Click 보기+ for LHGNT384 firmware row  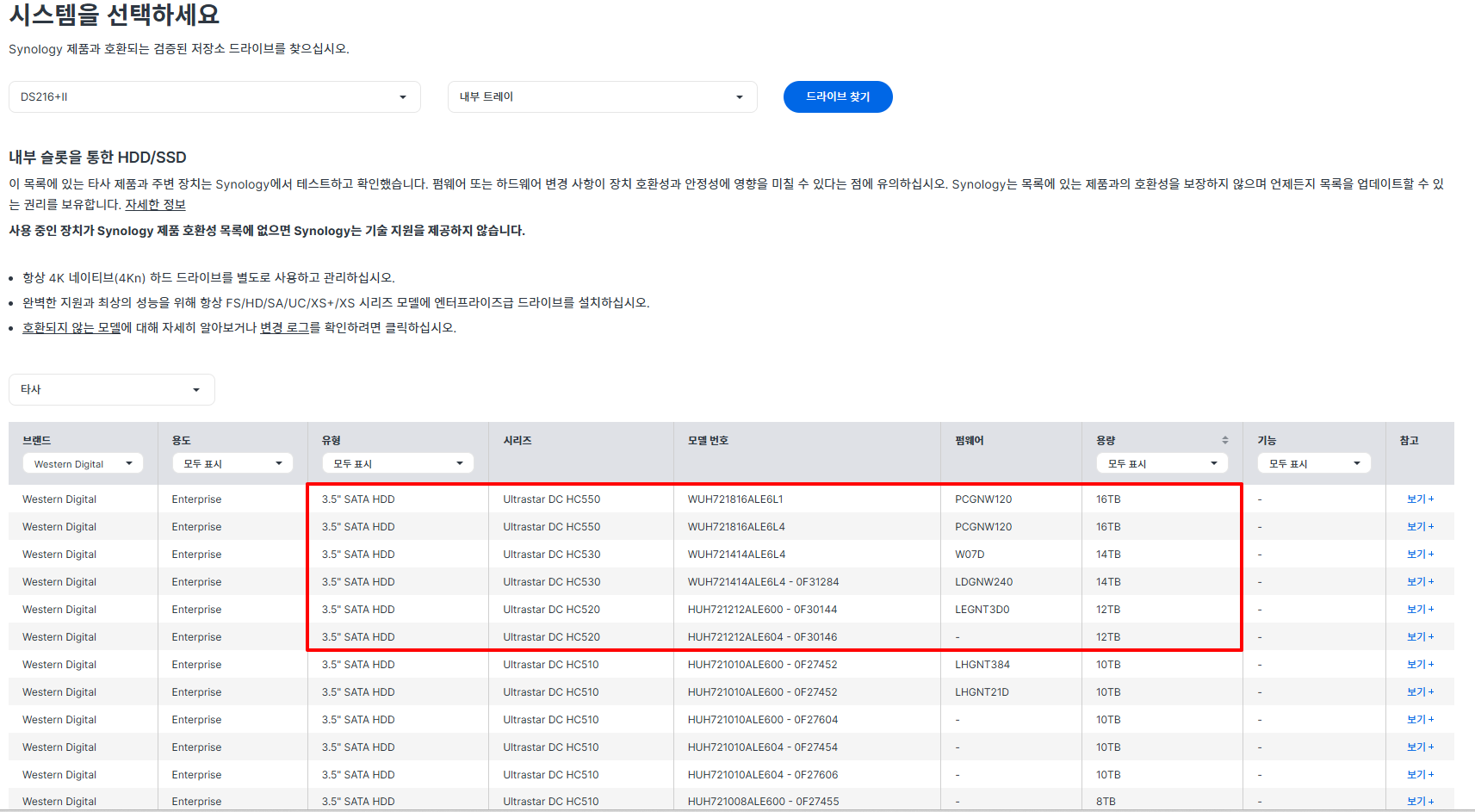point(1420,664)
